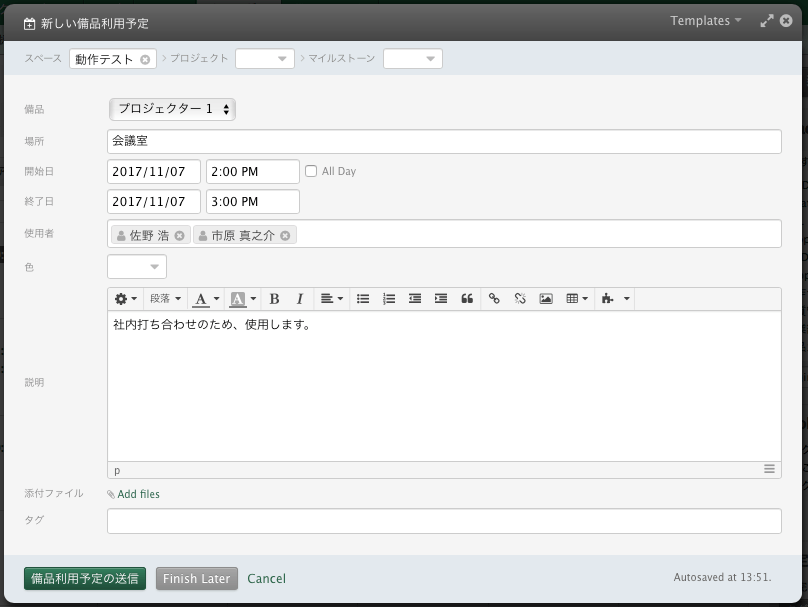Remove user 市原 真之介
The image size is (808, 607).
pos(285,235)
